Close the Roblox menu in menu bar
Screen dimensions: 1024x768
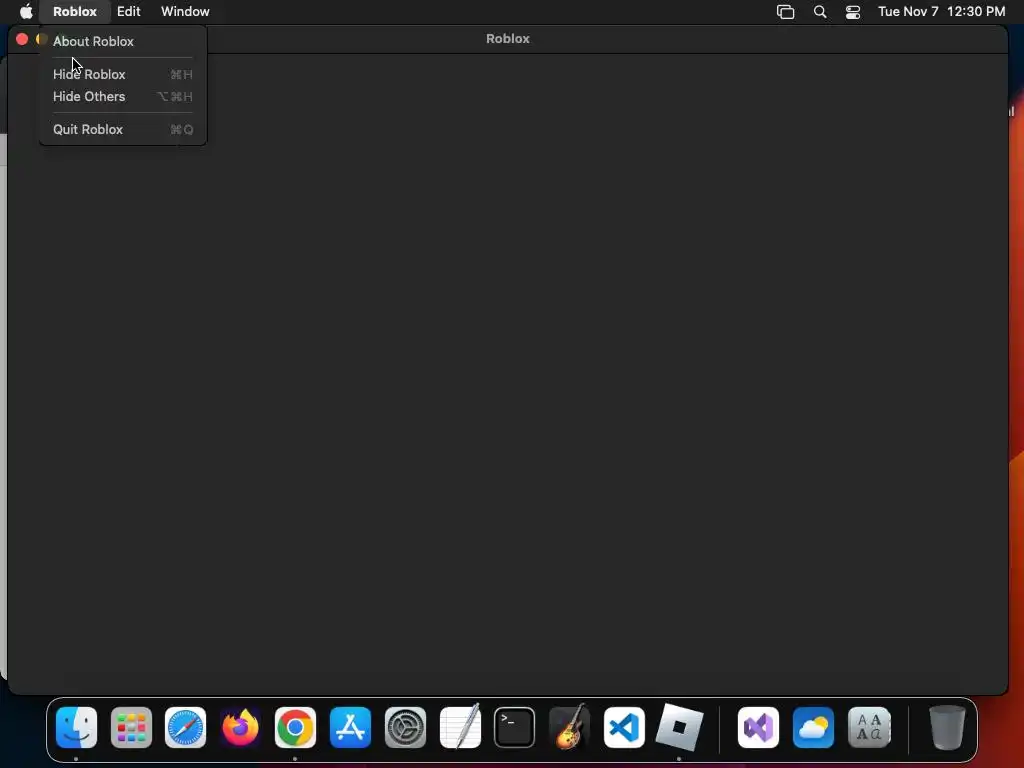[74, 11]
